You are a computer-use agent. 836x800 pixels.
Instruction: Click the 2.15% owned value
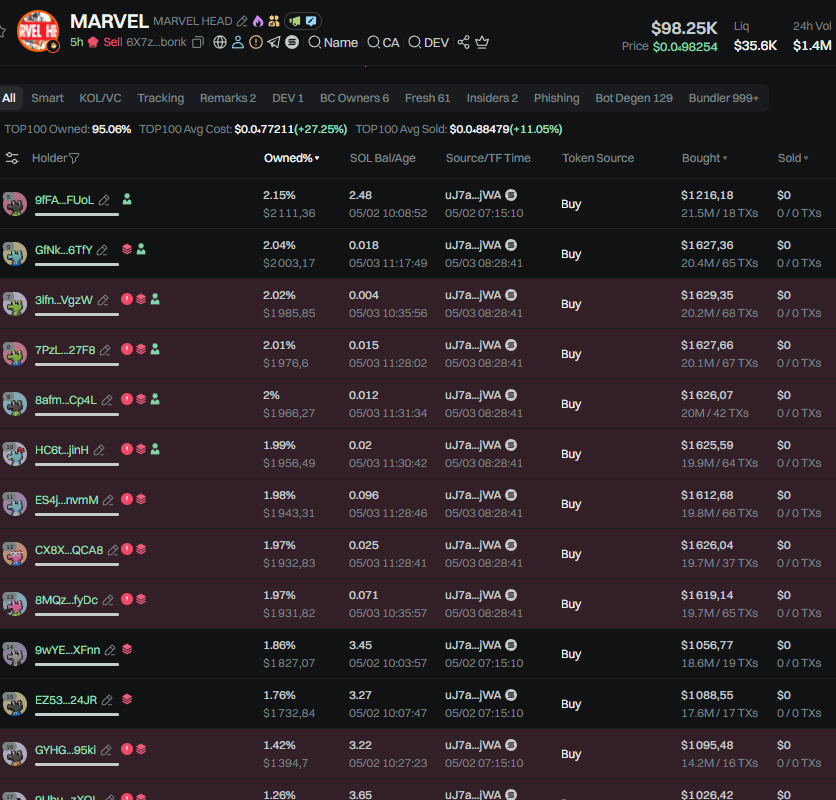click(x=279, y=195)
